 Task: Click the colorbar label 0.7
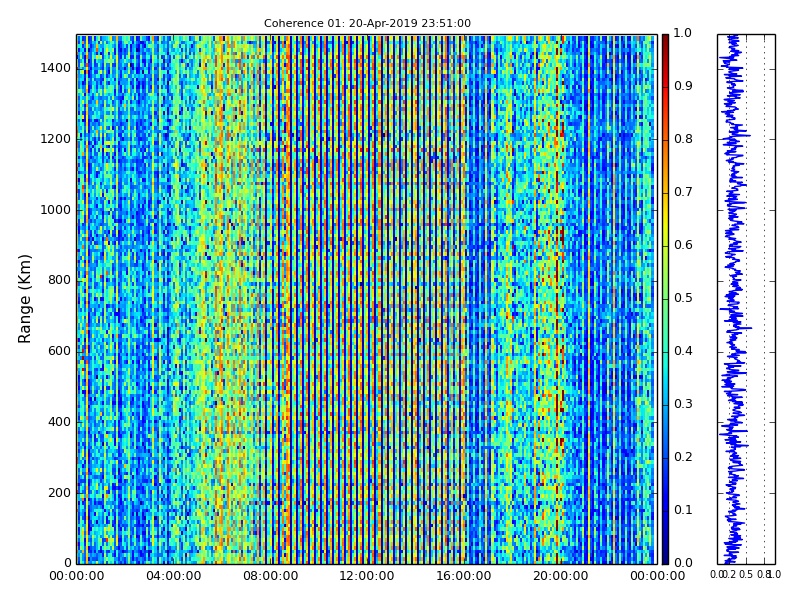[x=683, y=192]
